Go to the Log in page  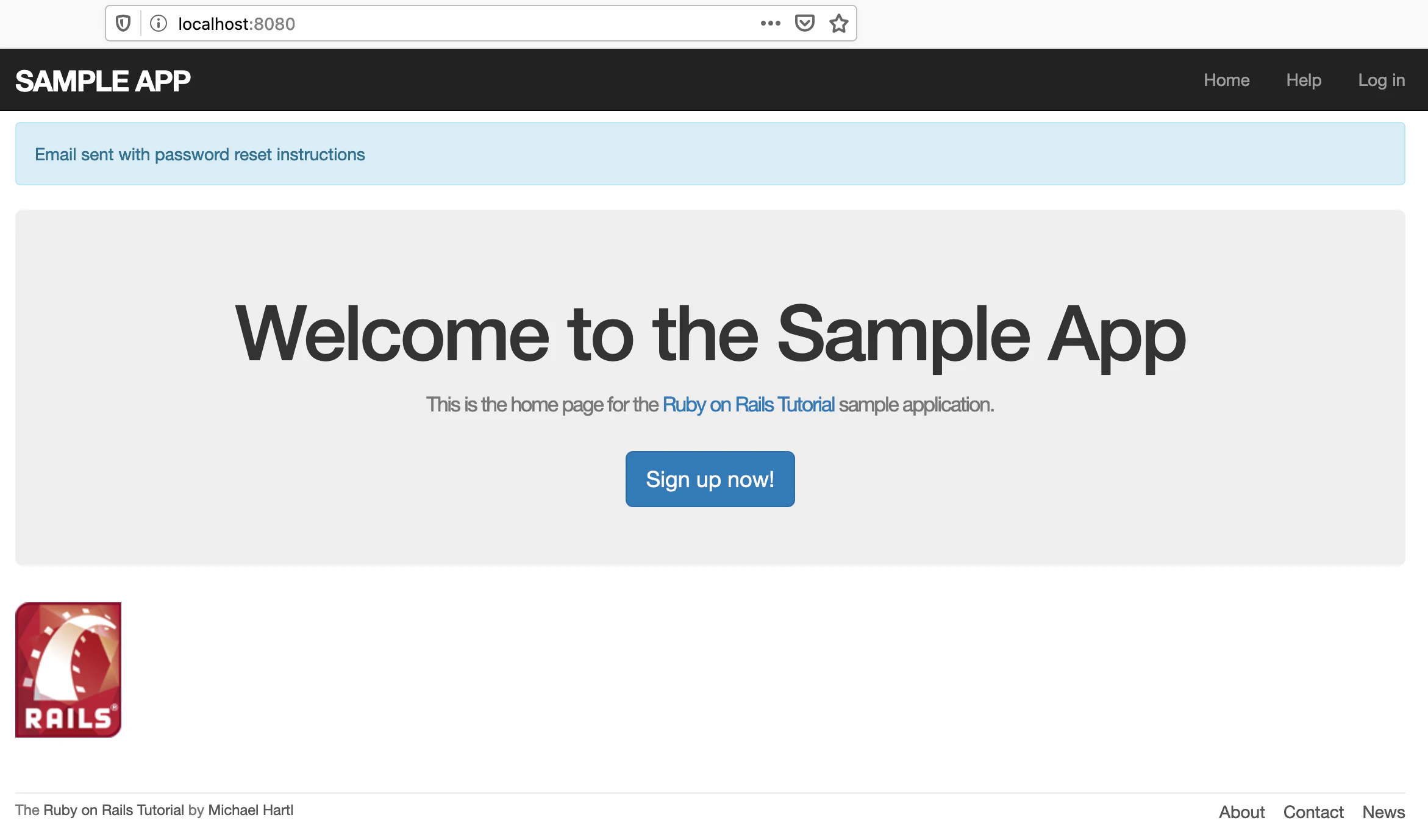[x=1381, y=80]
